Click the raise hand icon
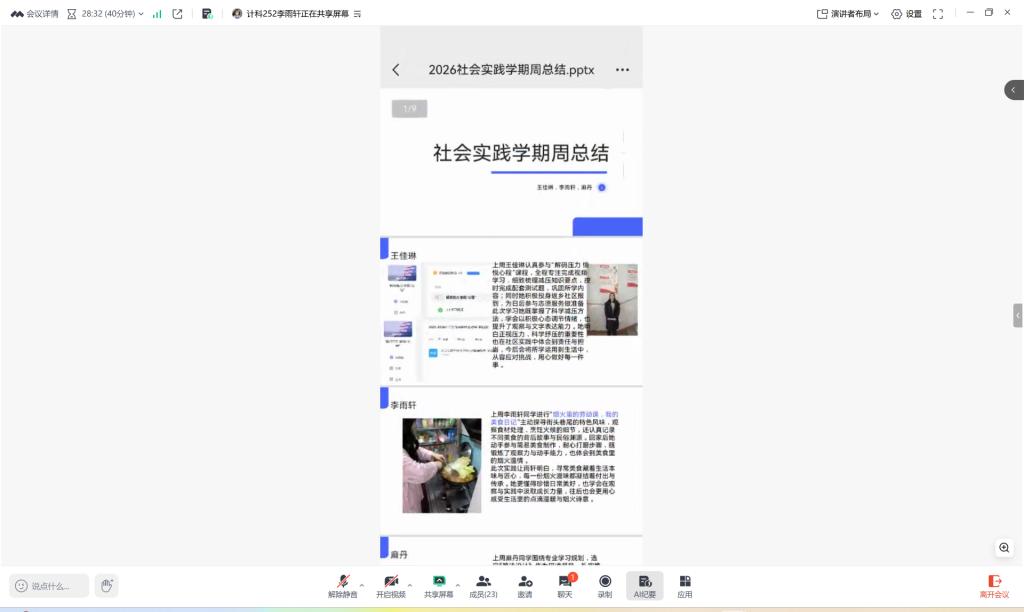Image resolution: width=1024 pixels, height=612 pixels. 107,585
